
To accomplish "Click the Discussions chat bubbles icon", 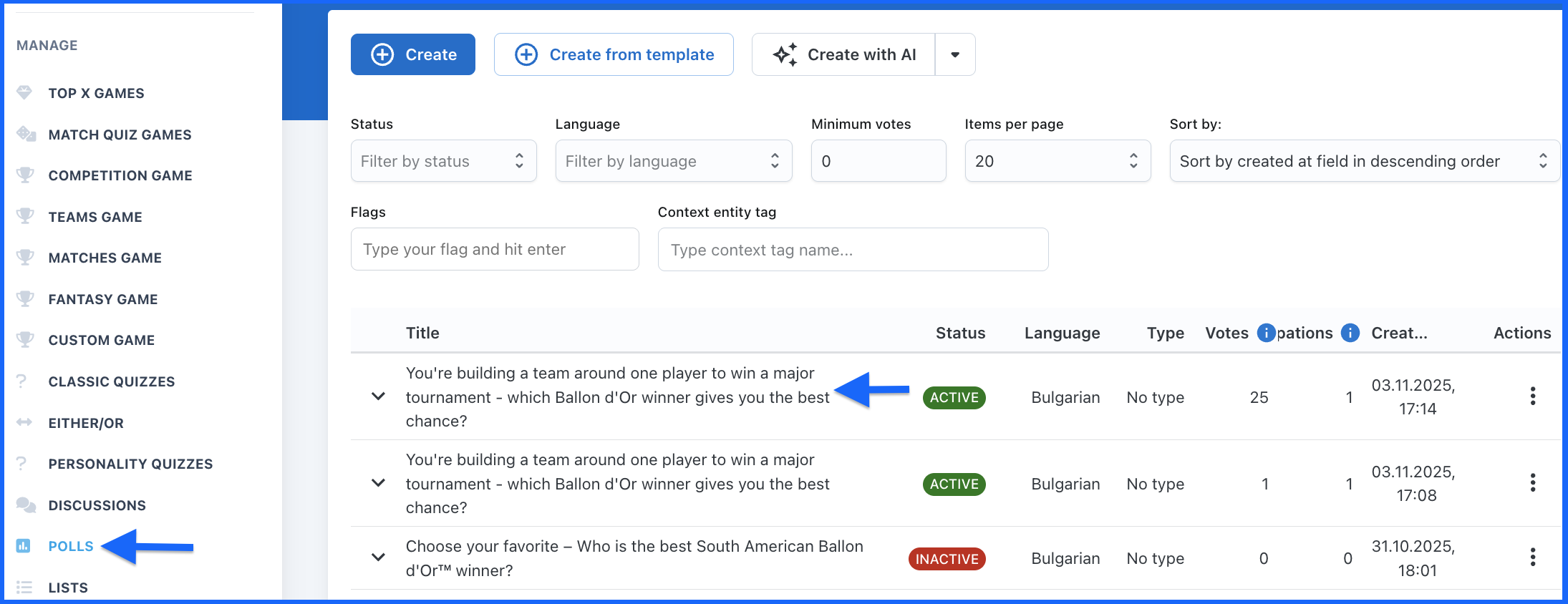I will [26, 505].
